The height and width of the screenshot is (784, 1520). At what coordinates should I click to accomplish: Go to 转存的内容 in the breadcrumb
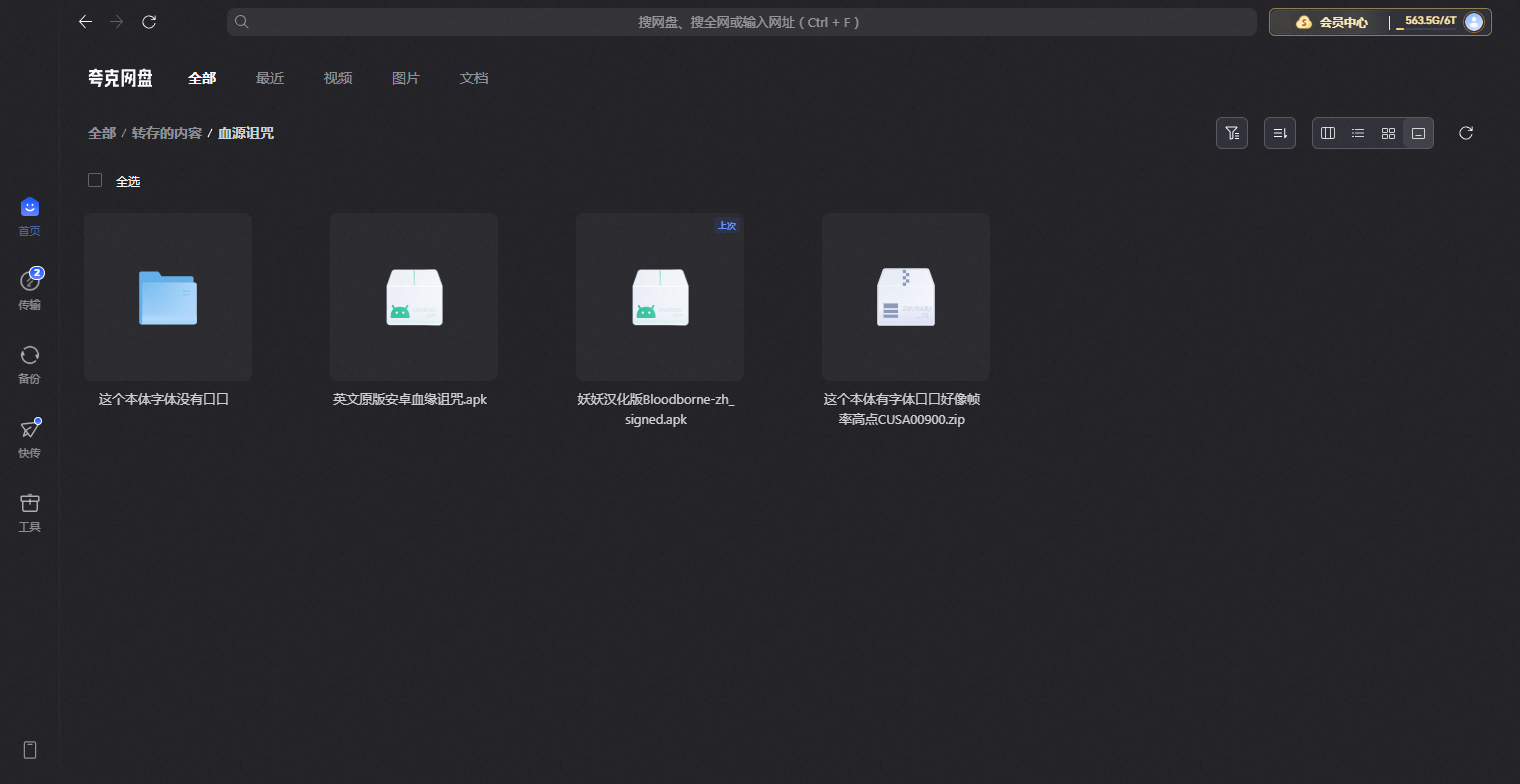pos(167,133)
